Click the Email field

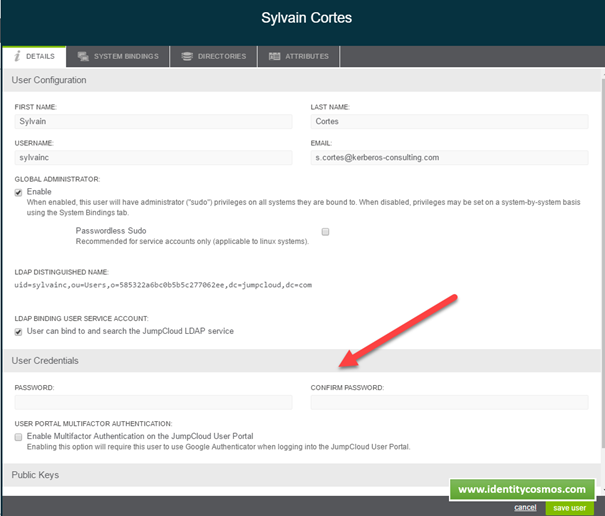450,157
